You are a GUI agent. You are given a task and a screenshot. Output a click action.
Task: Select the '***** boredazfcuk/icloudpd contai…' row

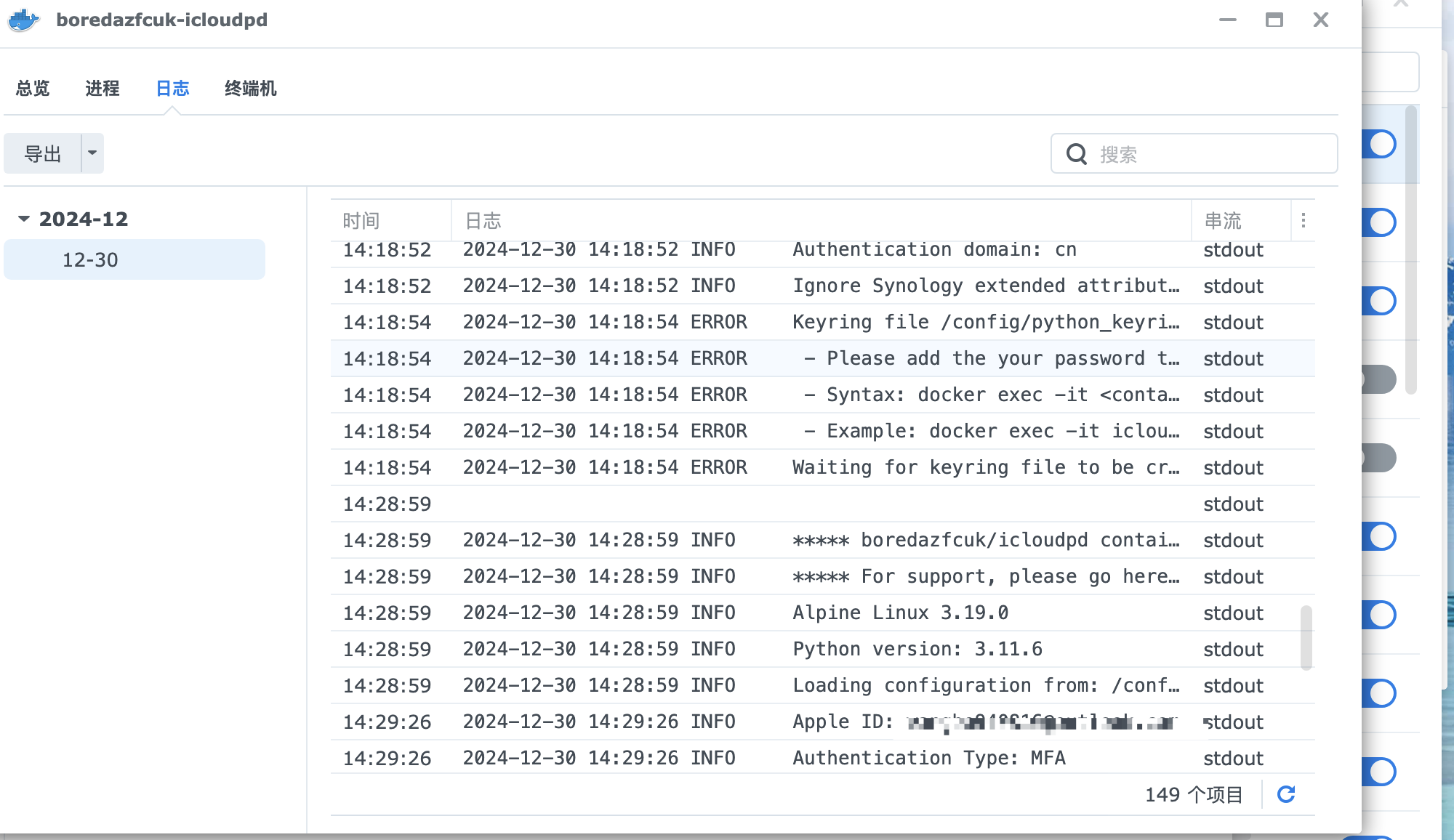pyautogui.click(x=822, y=540)
